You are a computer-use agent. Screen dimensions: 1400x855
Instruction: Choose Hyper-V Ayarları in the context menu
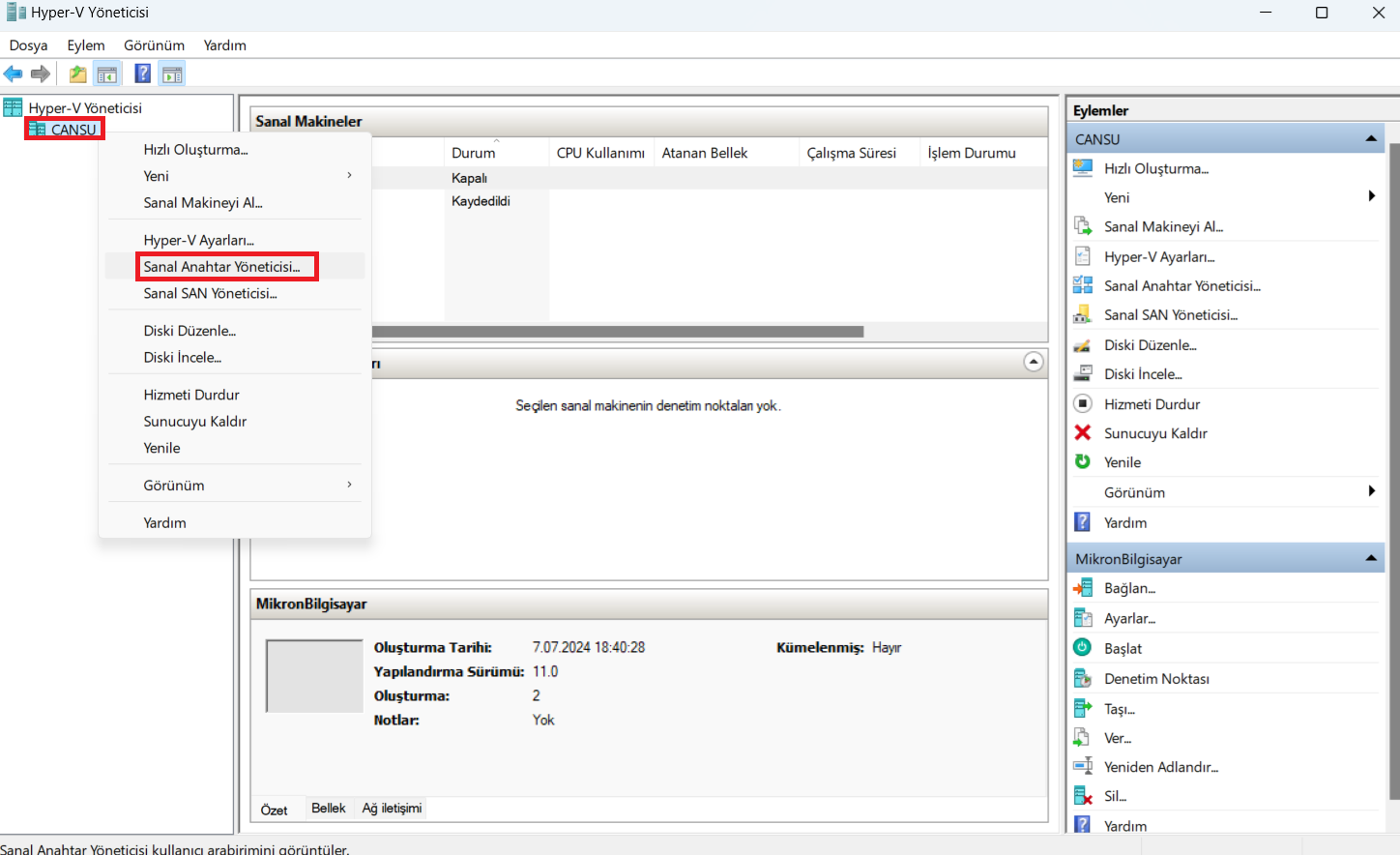[235, 240]
